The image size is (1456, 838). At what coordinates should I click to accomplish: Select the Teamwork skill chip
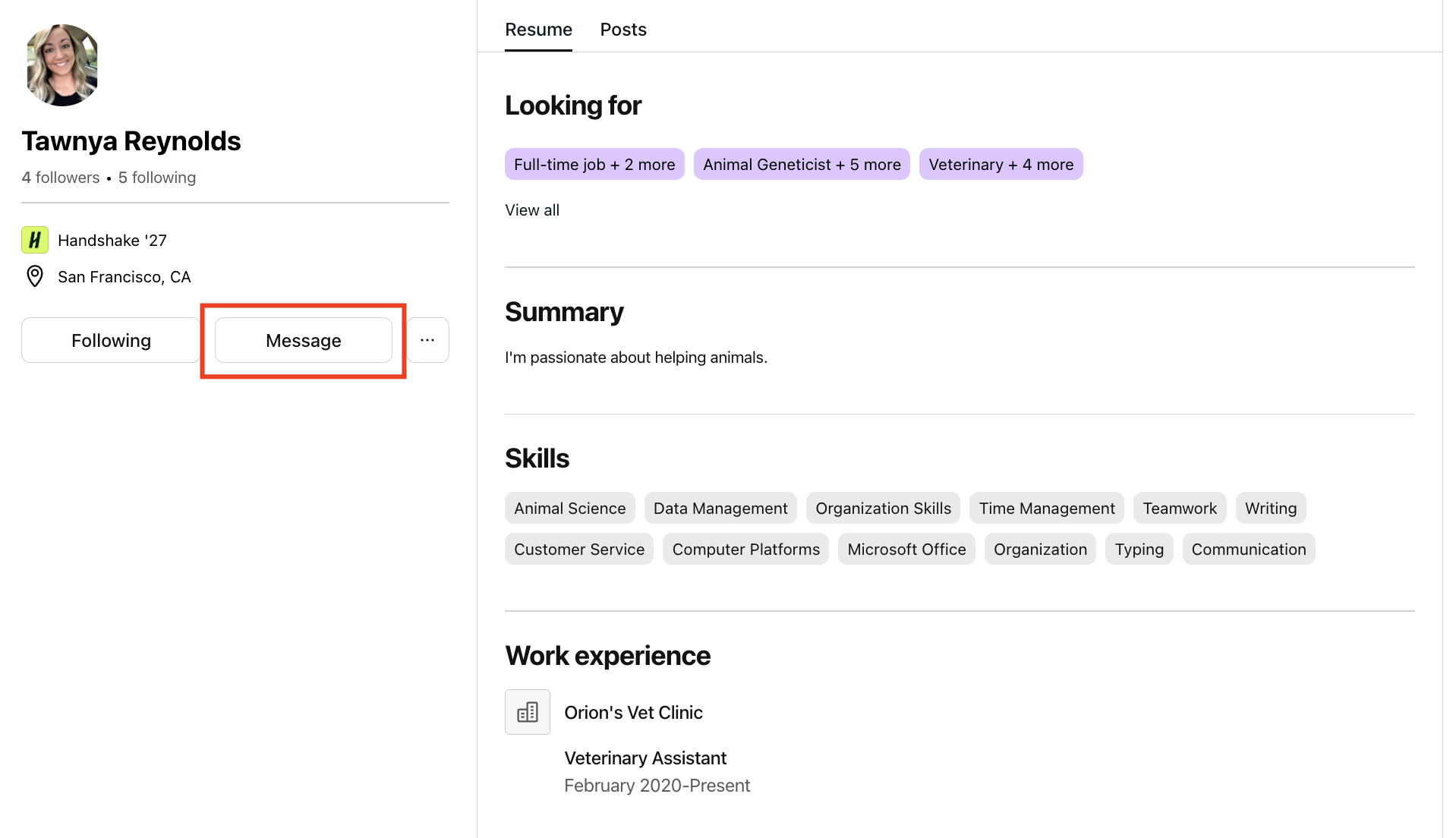click(x=1180, y=508)
